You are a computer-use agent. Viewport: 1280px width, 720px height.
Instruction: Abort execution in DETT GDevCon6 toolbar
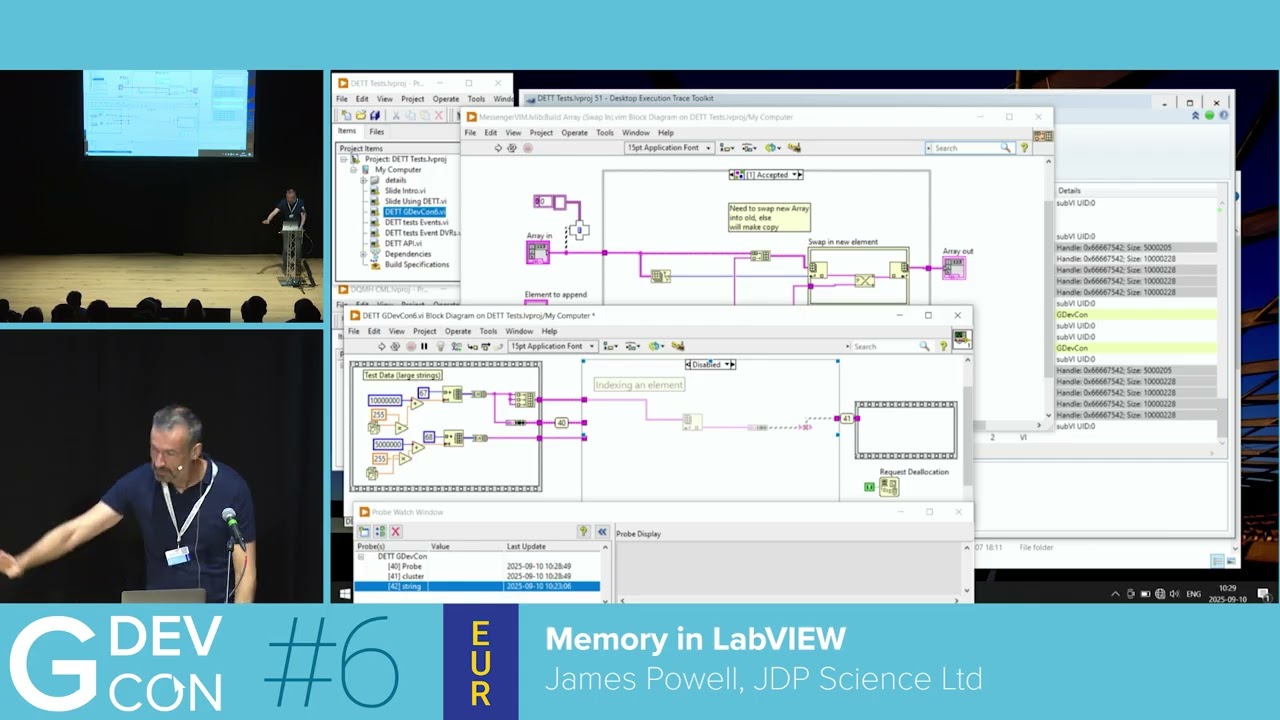coord(411,346)
